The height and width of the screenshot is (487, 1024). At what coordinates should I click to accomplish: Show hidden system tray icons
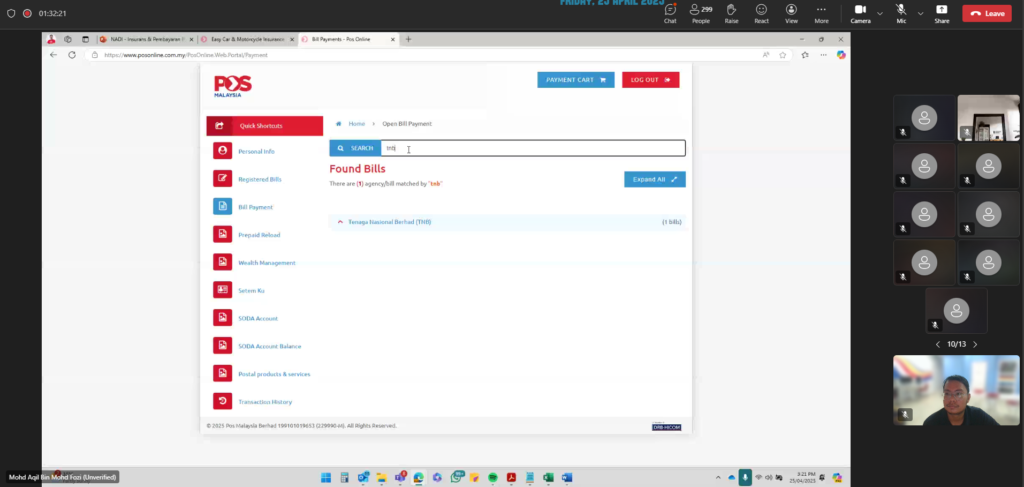(718, 478)
